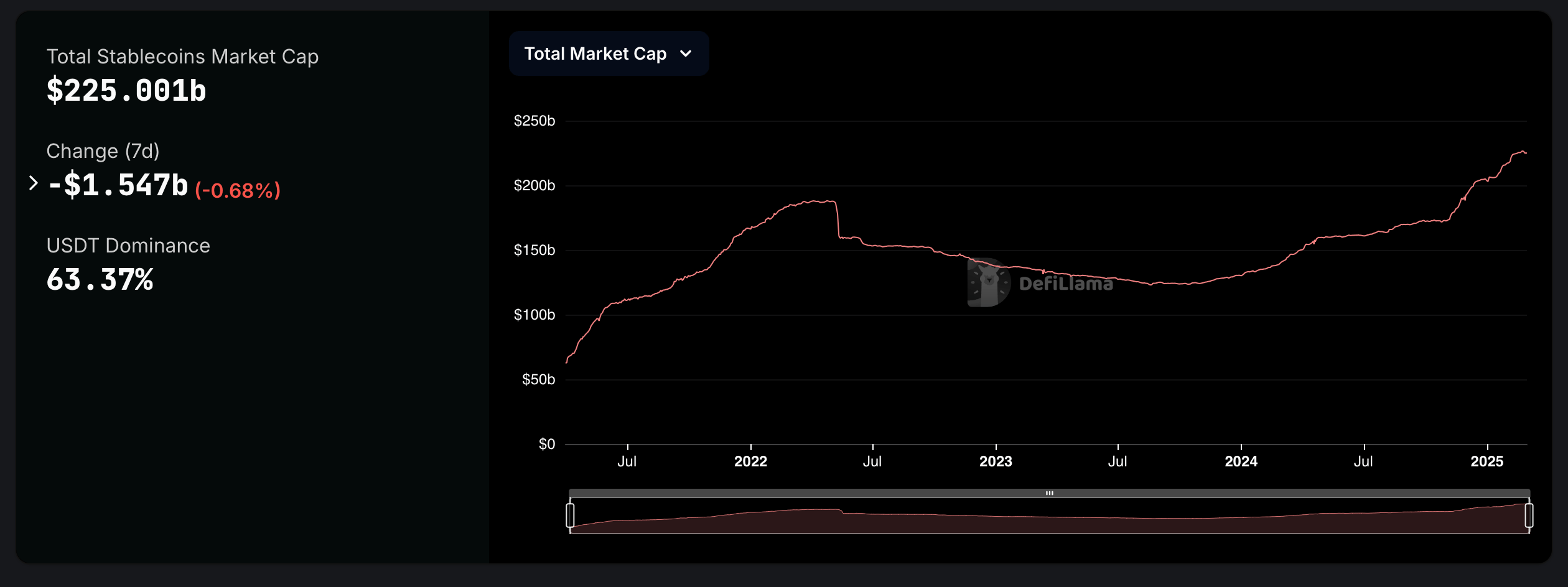Click the Jul 2023 axis label

1118,461
